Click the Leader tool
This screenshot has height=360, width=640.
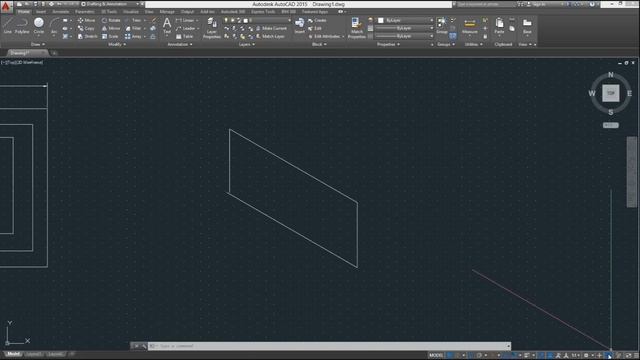click(185, 28)
